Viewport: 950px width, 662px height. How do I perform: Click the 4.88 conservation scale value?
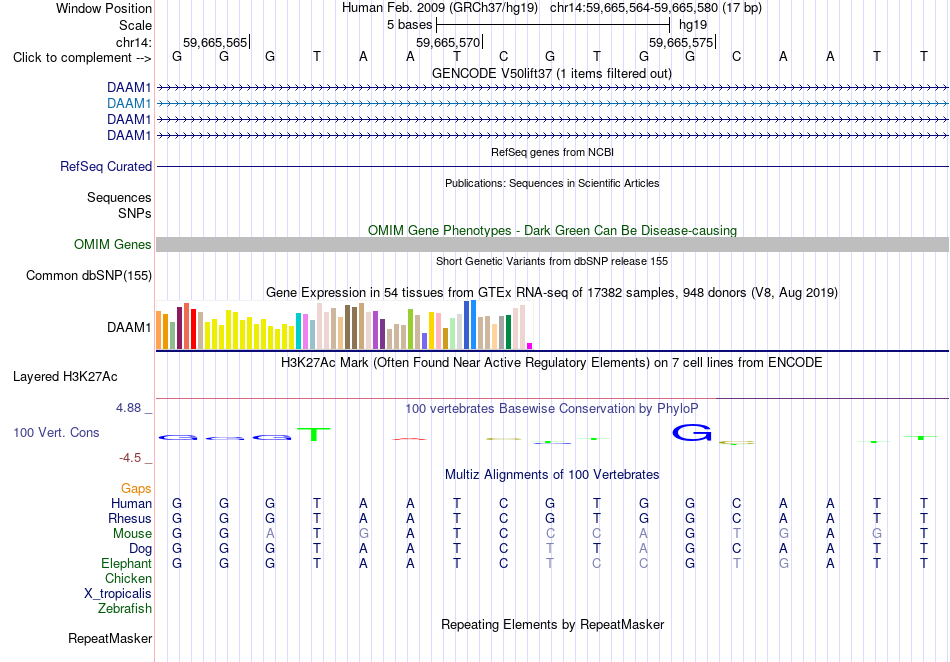[128, 408]
